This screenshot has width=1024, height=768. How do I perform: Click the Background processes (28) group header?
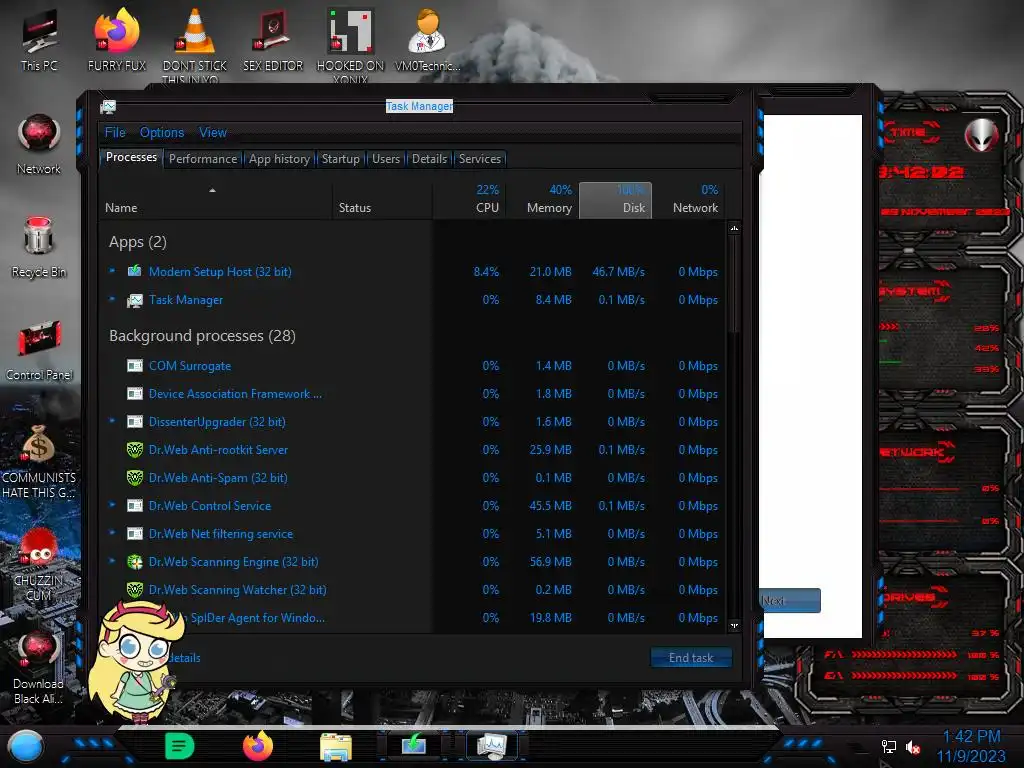202,336
